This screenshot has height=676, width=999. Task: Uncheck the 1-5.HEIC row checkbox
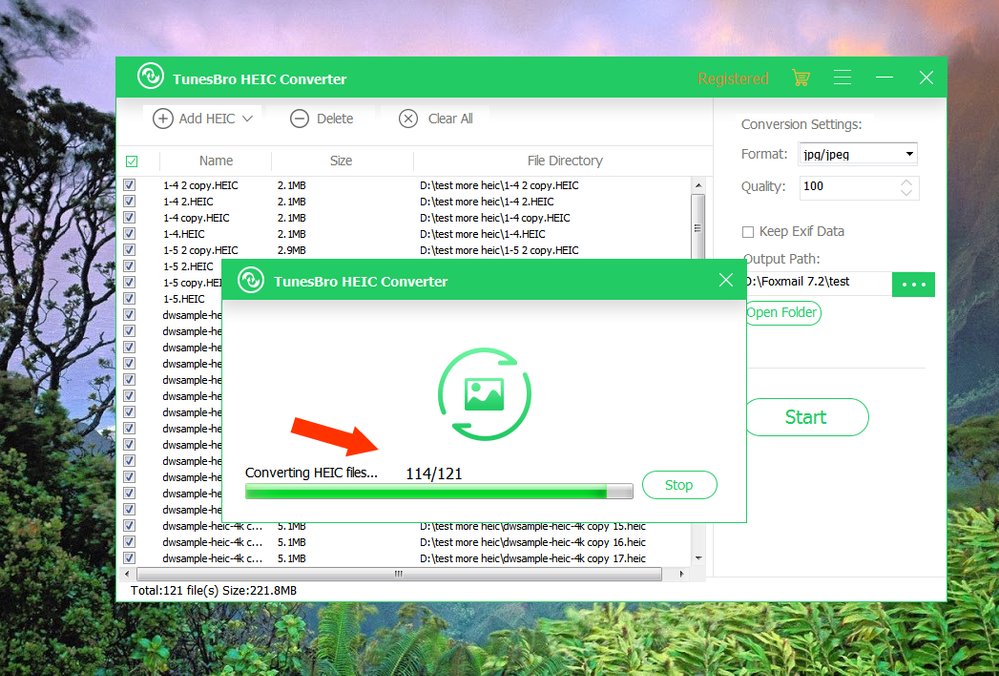click(129, 298)
